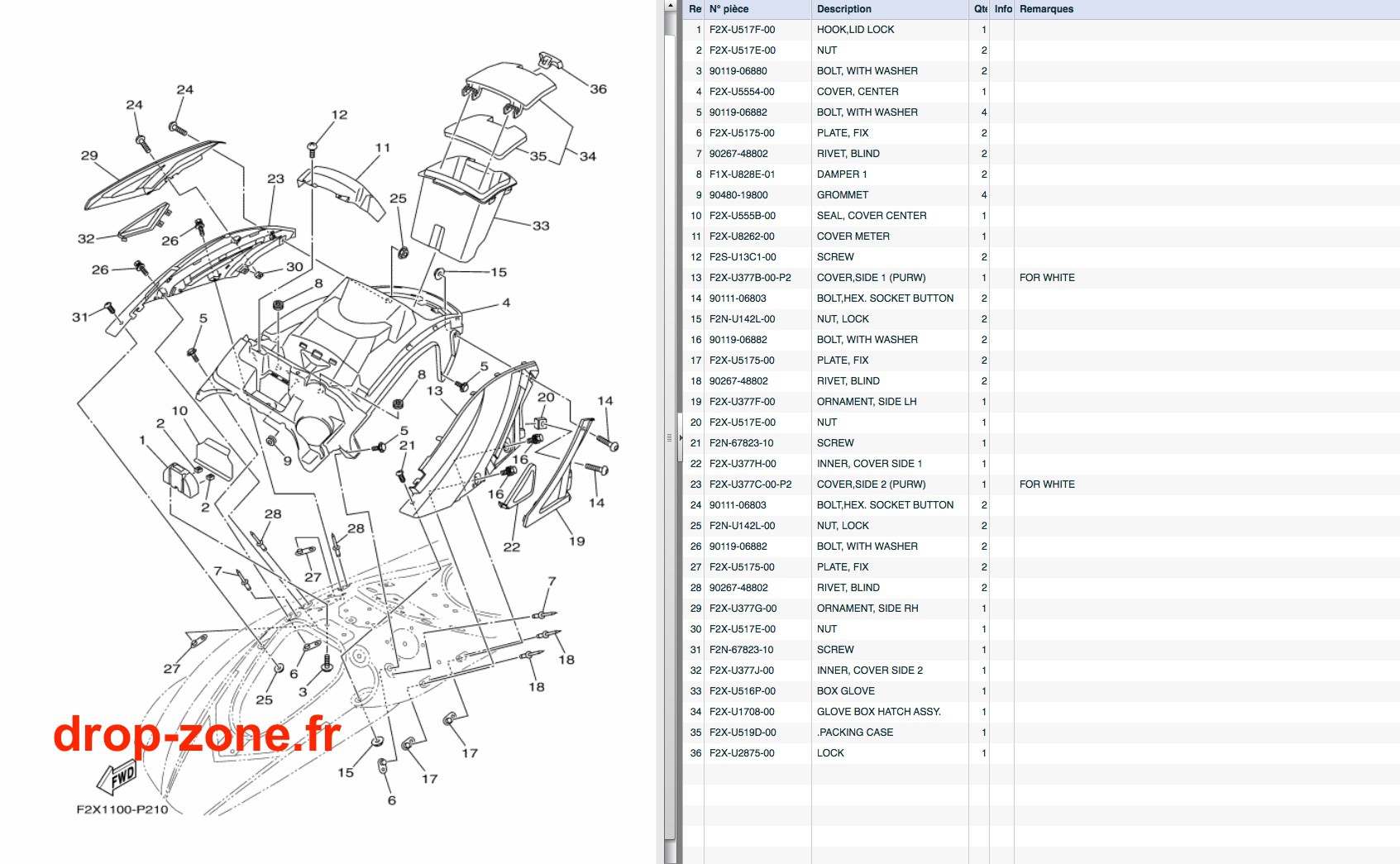The image size is (1400, 864).
Task: Select "FOR WHITE" remark in row 13
Action: 1047,278
